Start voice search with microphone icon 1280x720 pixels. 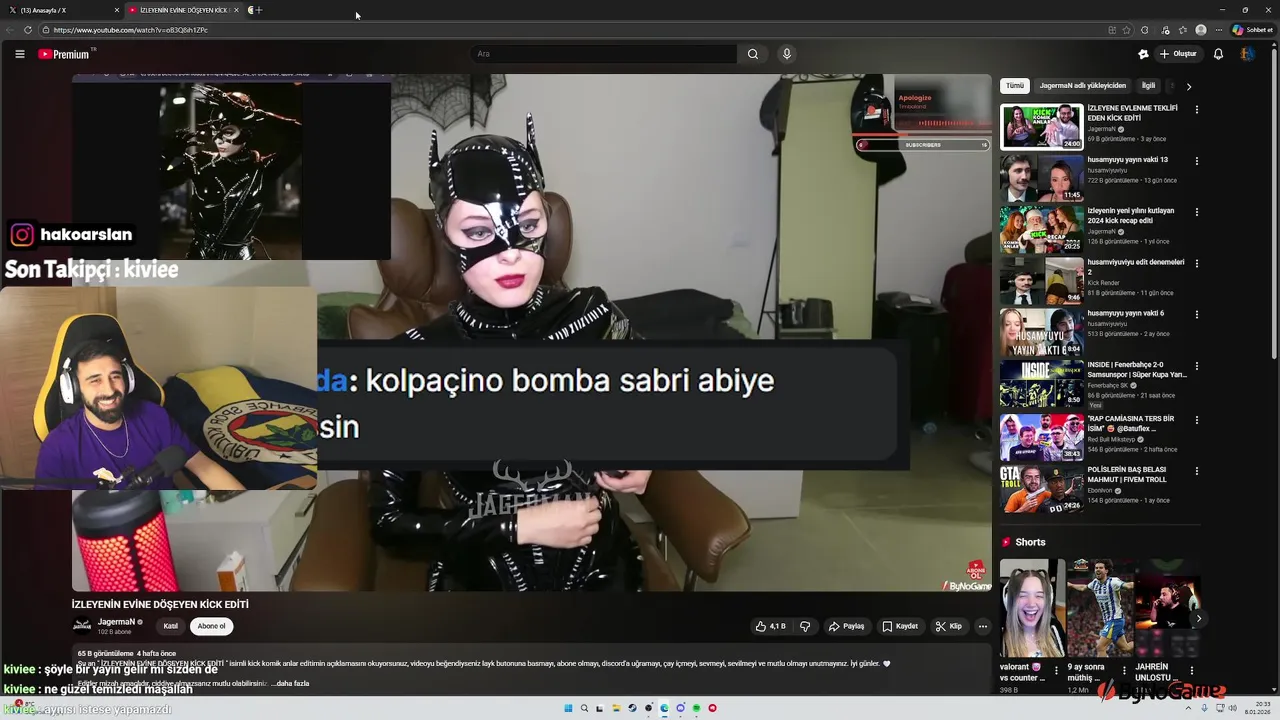(787, 54)
